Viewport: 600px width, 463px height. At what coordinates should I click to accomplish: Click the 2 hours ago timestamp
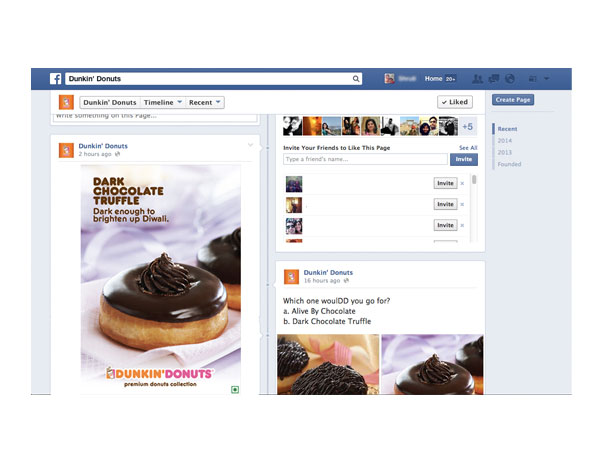click(95, 154)
